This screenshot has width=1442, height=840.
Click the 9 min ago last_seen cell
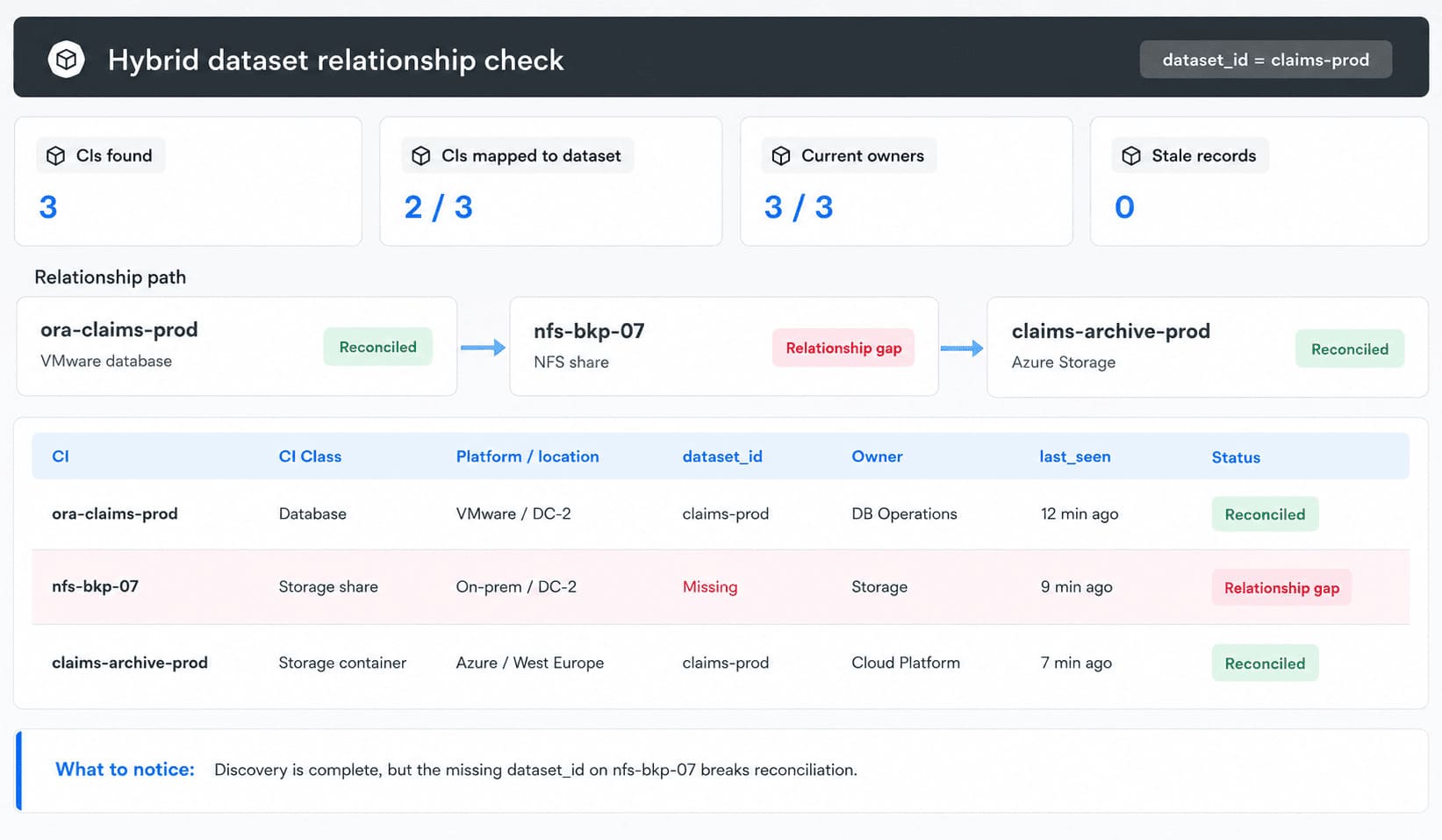click(x=1077, y=586)
